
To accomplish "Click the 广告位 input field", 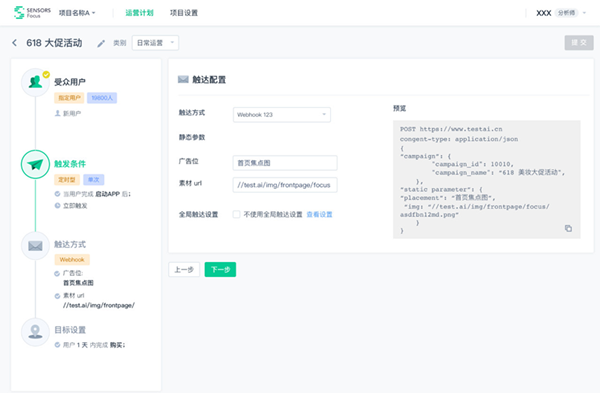I will click(x=285, y=163).
